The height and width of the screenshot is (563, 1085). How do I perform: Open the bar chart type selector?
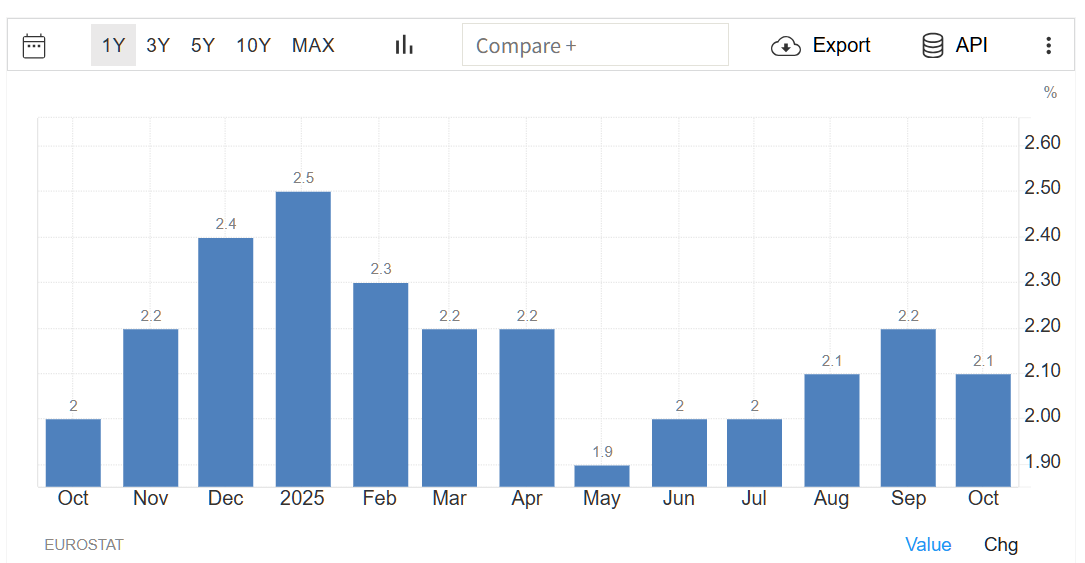click(404, 45)
